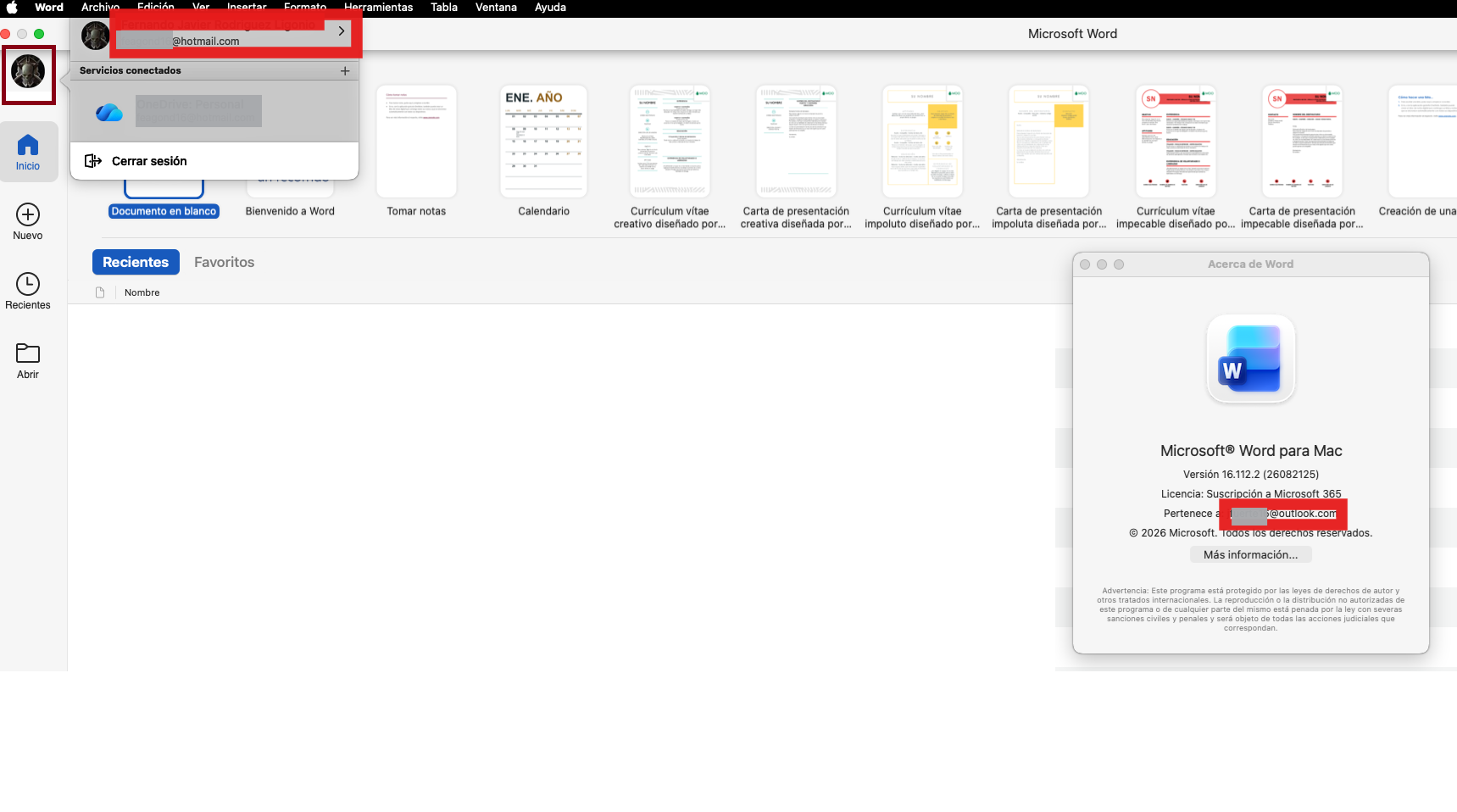Go to Inicio in the sidebar

pos(28,153)
